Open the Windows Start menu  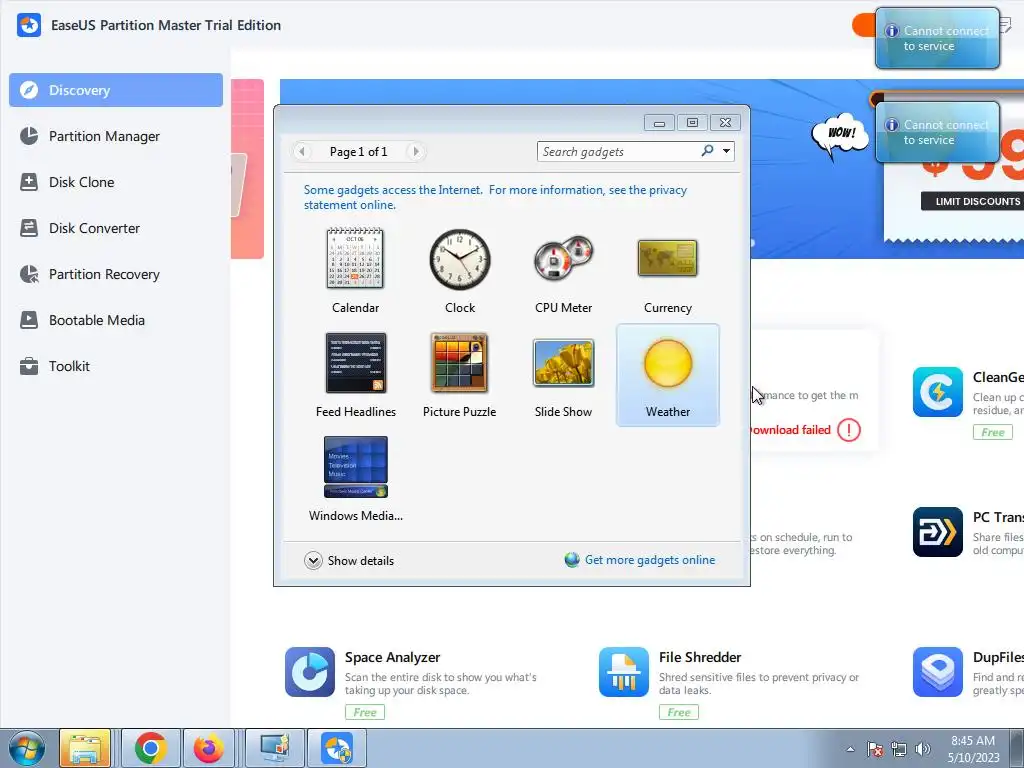click(27, 748)
